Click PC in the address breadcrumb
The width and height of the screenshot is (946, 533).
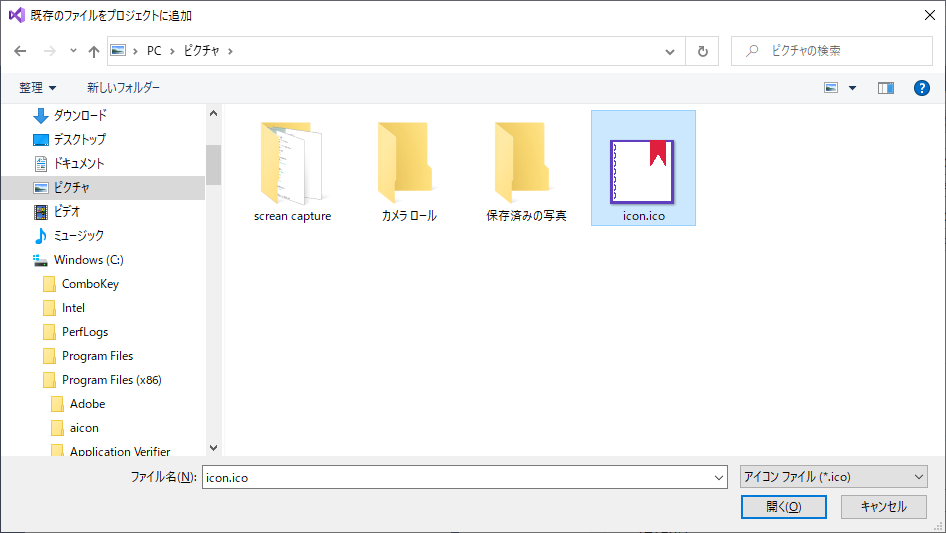[154, 51]
